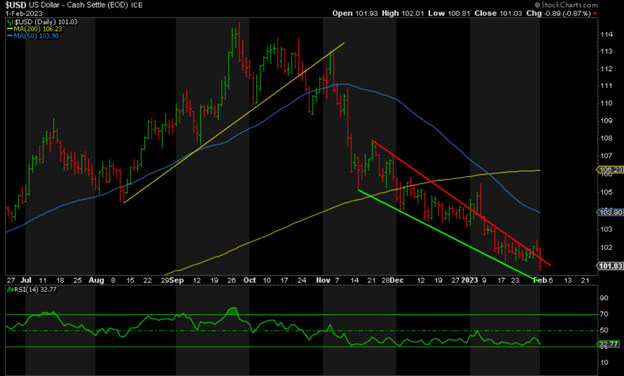Click the green line icon before RSI(14)
This screenshot has width=624, height=376.
pyautogui.click(x=10, y=290)
